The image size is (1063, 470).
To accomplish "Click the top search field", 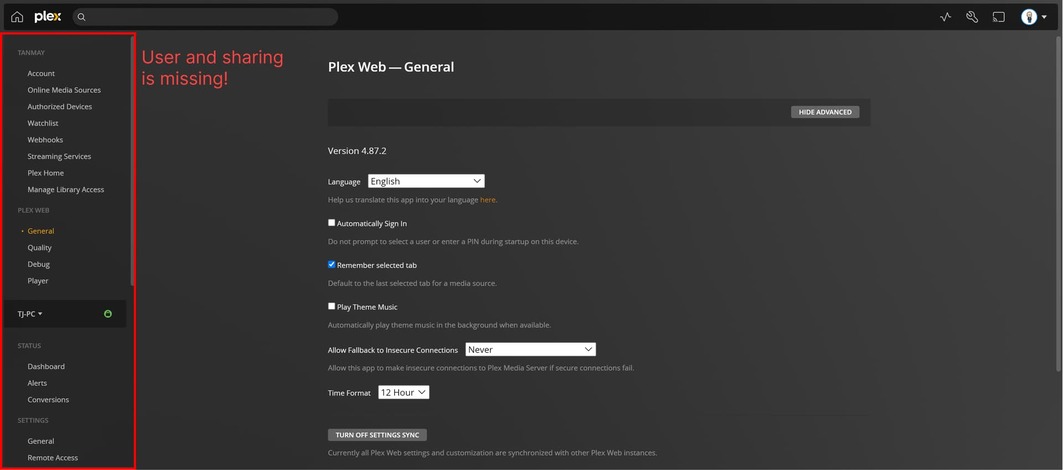I will (210, 17).
